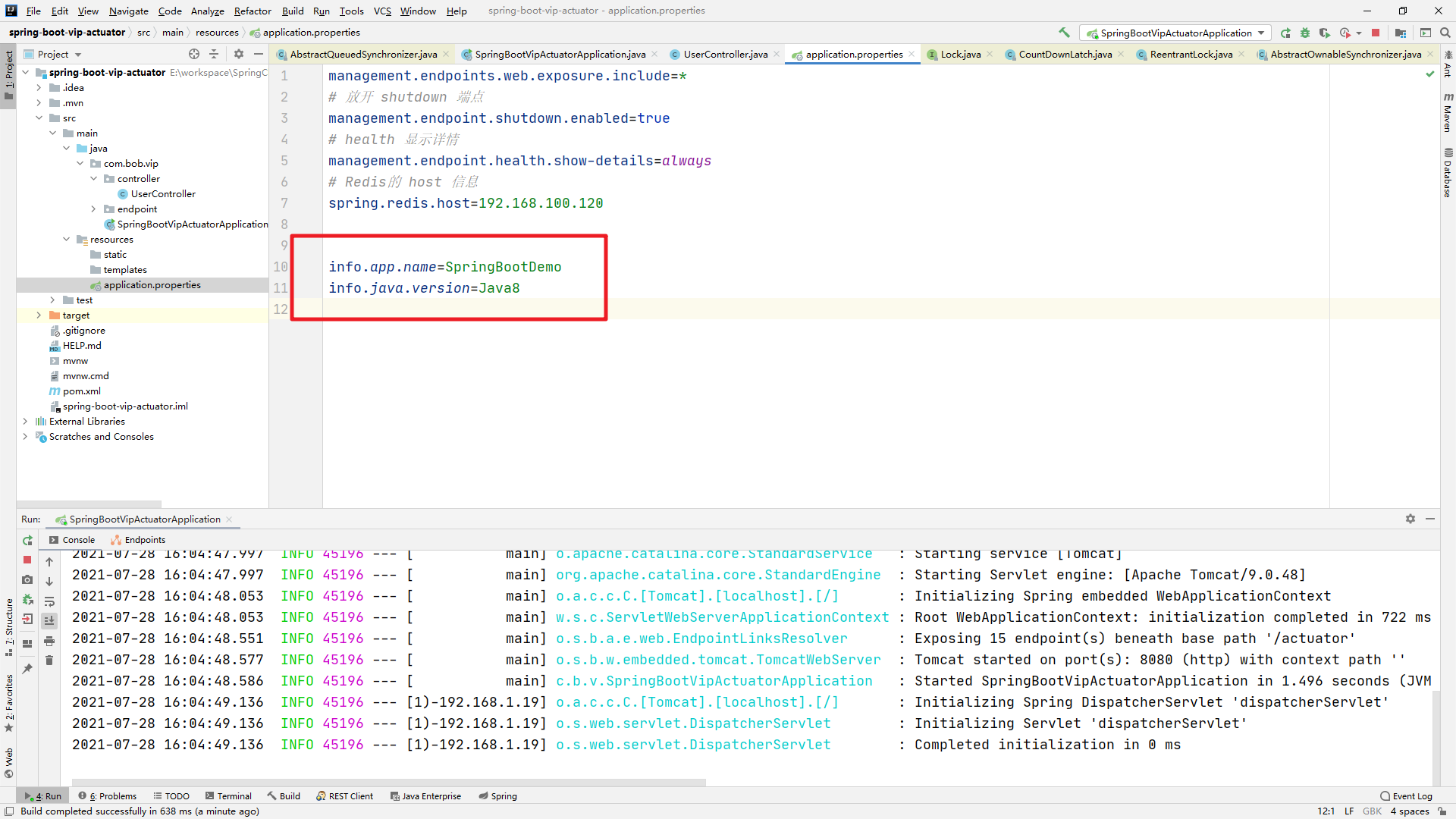The height and width of the screenshot is (819, 1456).
Task: Run with Coverage using the shield icon
Action: coord(1326,33)
